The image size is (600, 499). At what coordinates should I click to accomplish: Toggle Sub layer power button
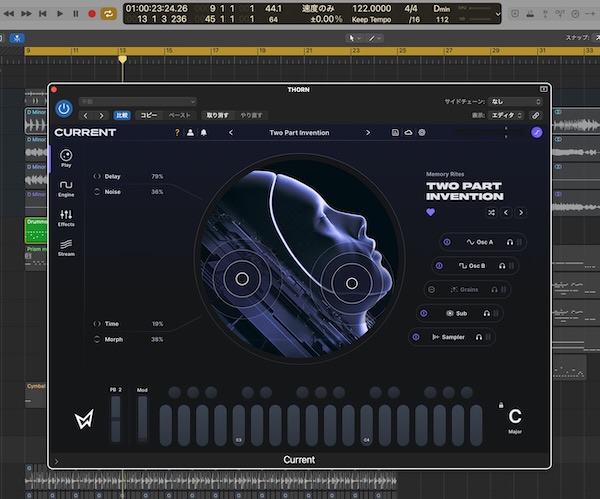click(424, 313)
